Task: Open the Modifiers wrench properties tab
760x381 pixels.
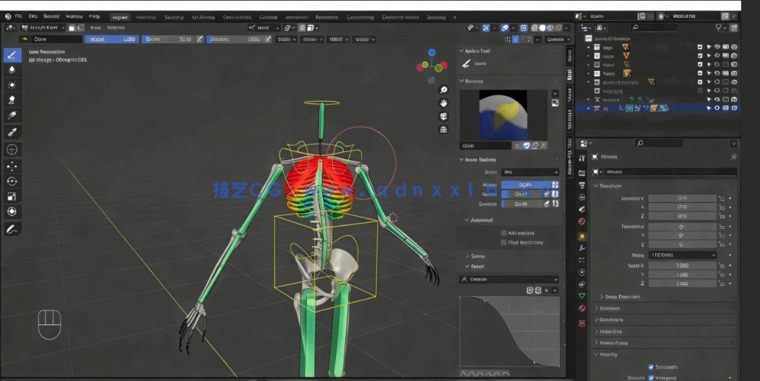Action: pyautogui.click(x=582, y=248)
